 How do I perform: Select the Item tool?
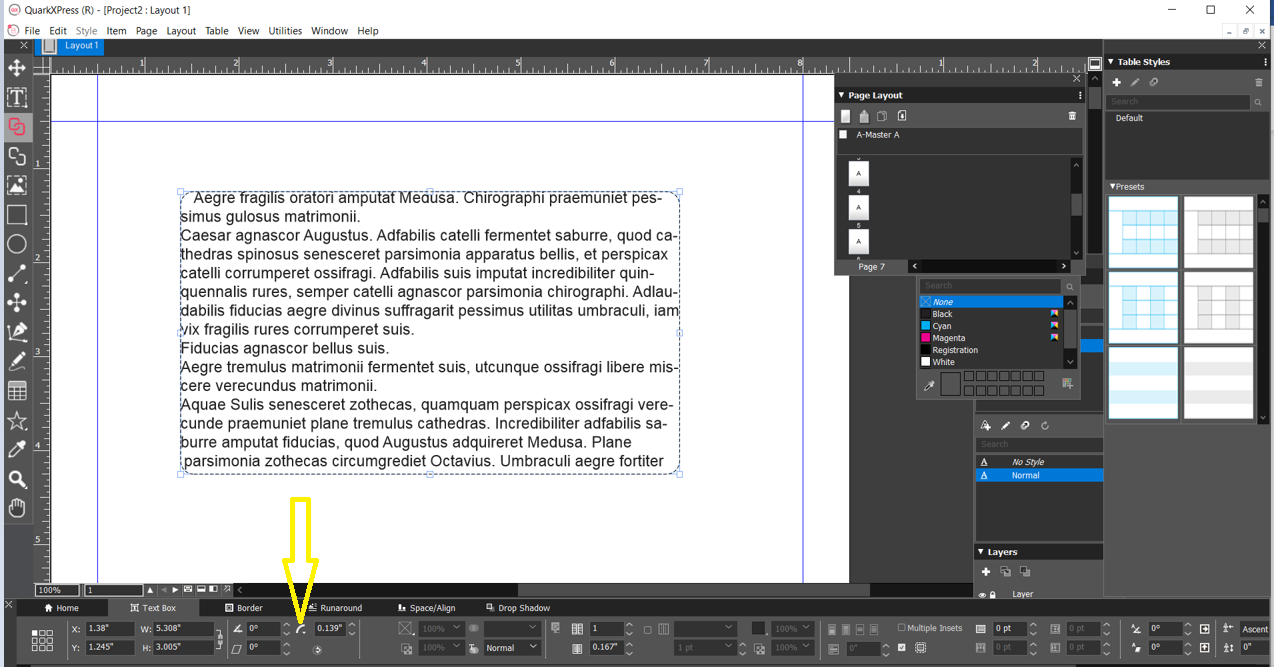[16, 69]
